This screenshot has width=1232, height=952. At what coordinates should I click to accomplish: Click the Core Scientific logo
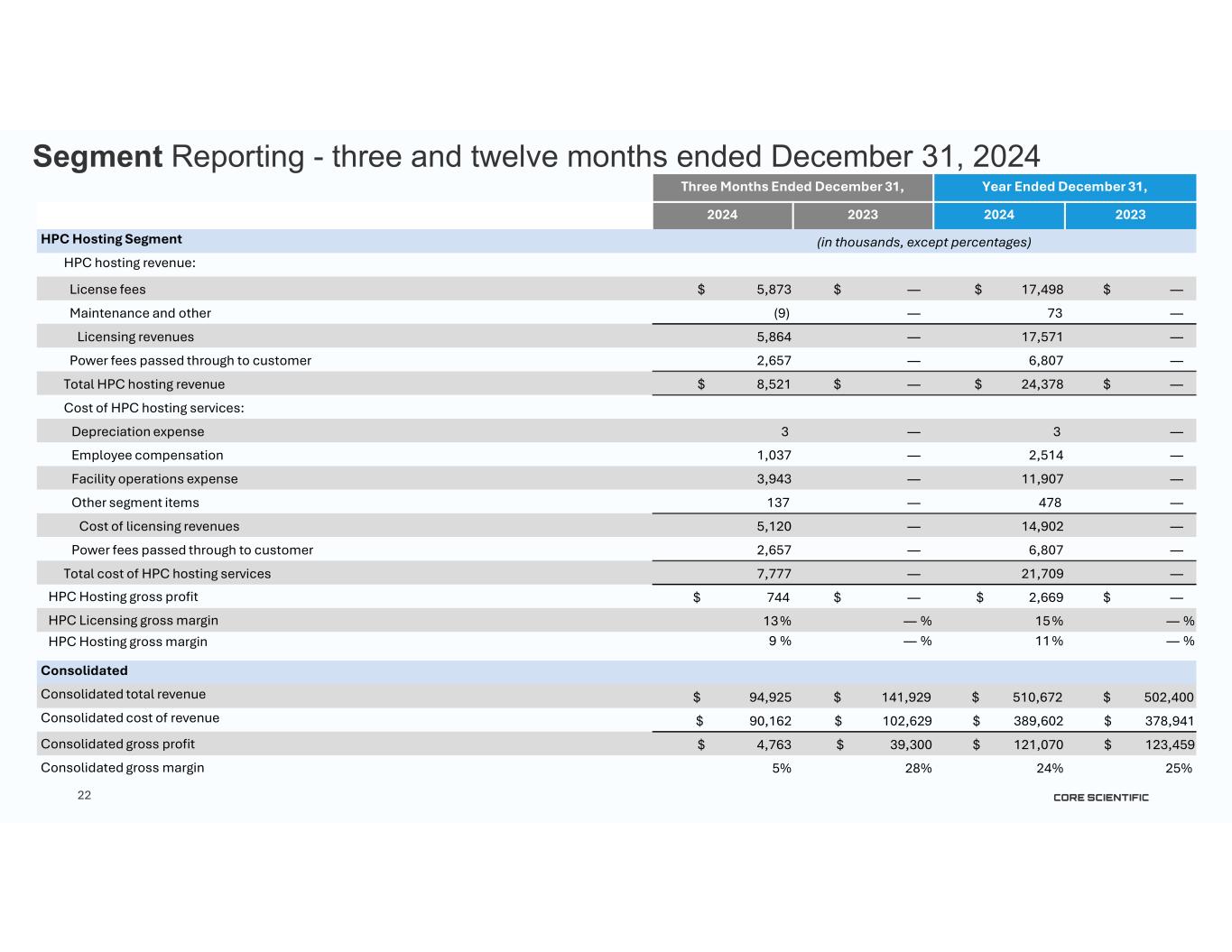click(1100, 798)
